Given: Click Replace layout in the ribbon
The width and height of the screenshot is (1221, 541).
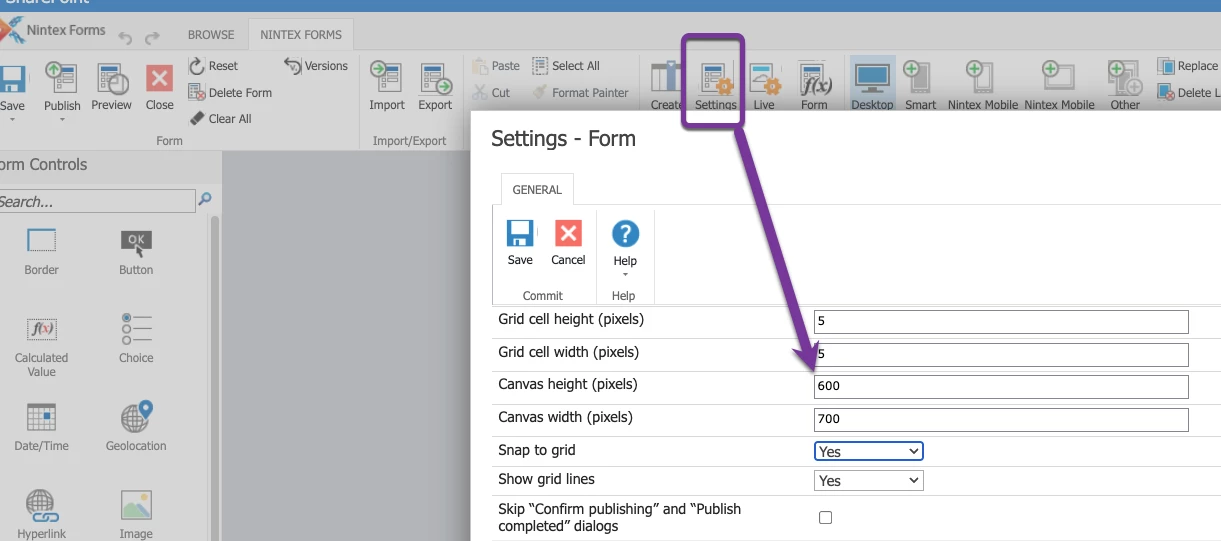Looking at the screenshot, I should (1188, 66).
